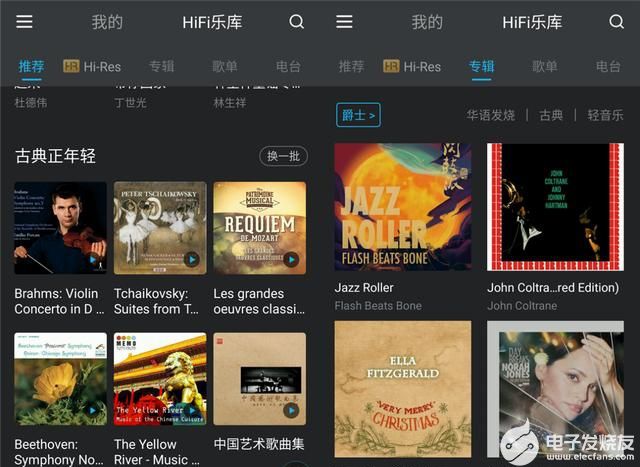This screenshot has height=467, width=640.
Task: Play the Tchaikovsky Suites album
Action: click(x=192, y=259)
